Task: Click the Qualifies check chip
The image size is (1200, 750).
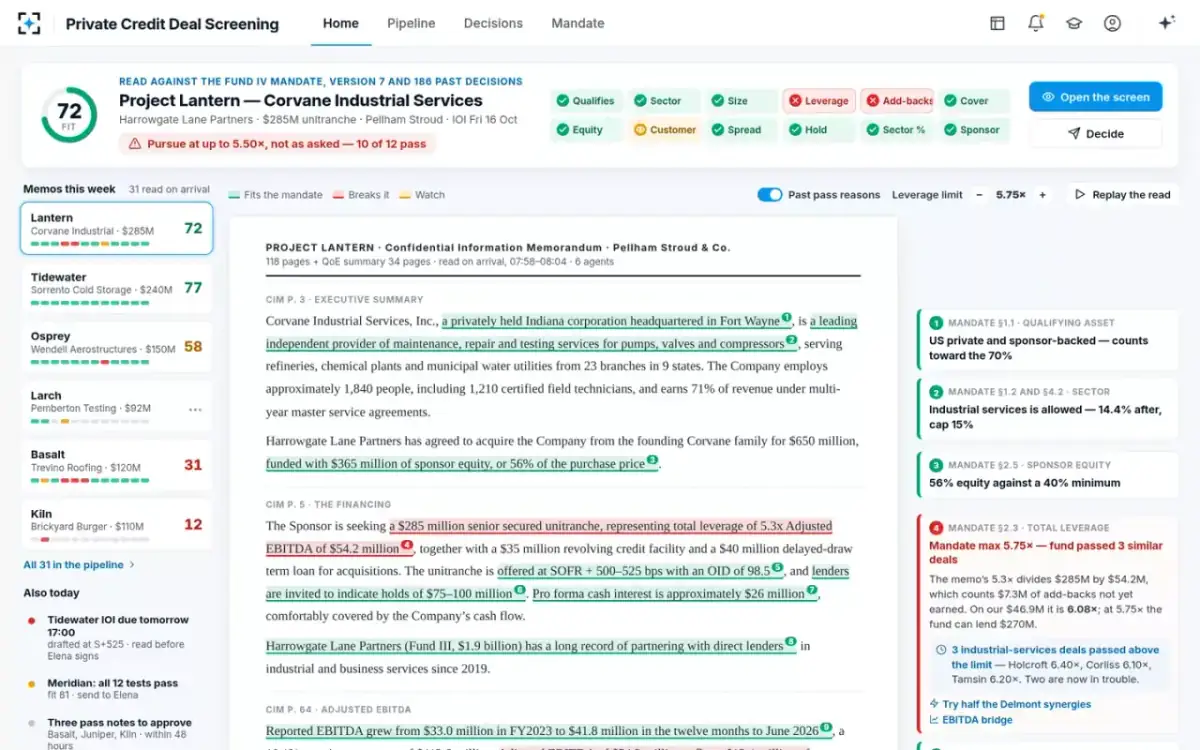Action: pyautogui.click(x=586, y=101)
